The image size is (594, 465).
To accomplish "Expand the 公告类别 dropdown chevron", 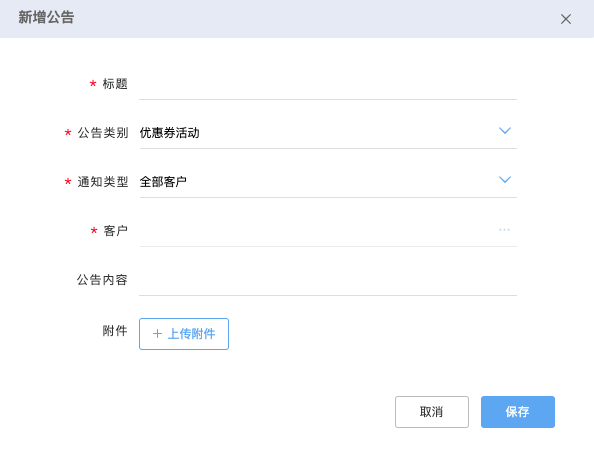I will [505, 131].
